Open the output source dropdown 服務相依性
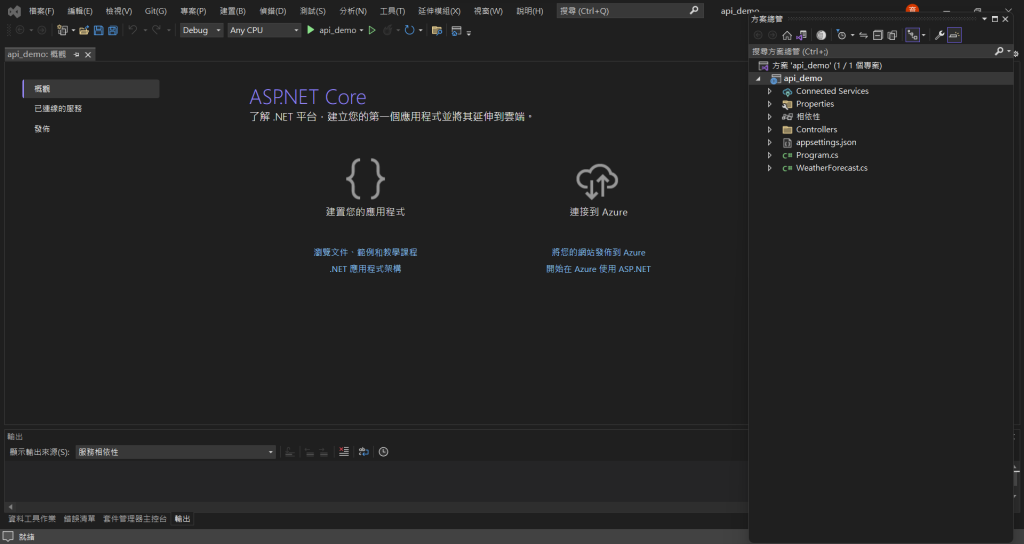The image size is (1024, 544). 176,452
